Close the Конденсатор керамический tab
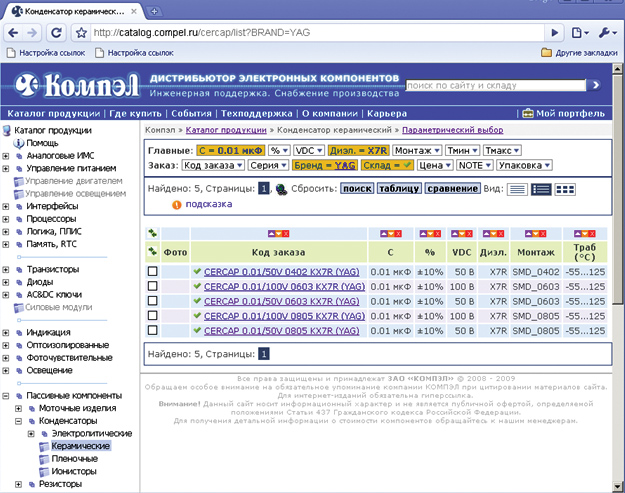The image size is (625, 493). coord(134,12)
